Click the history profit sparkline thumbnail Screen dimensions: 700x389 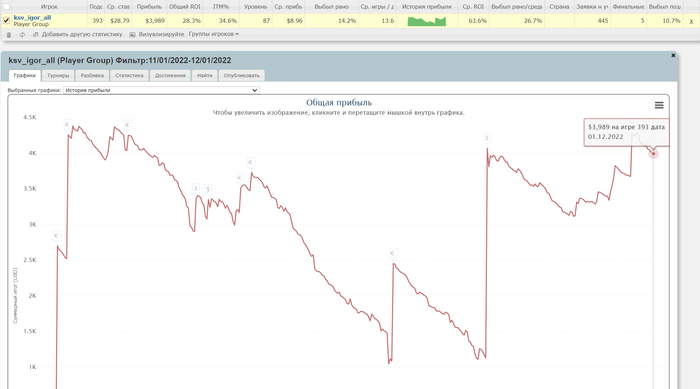427,21
